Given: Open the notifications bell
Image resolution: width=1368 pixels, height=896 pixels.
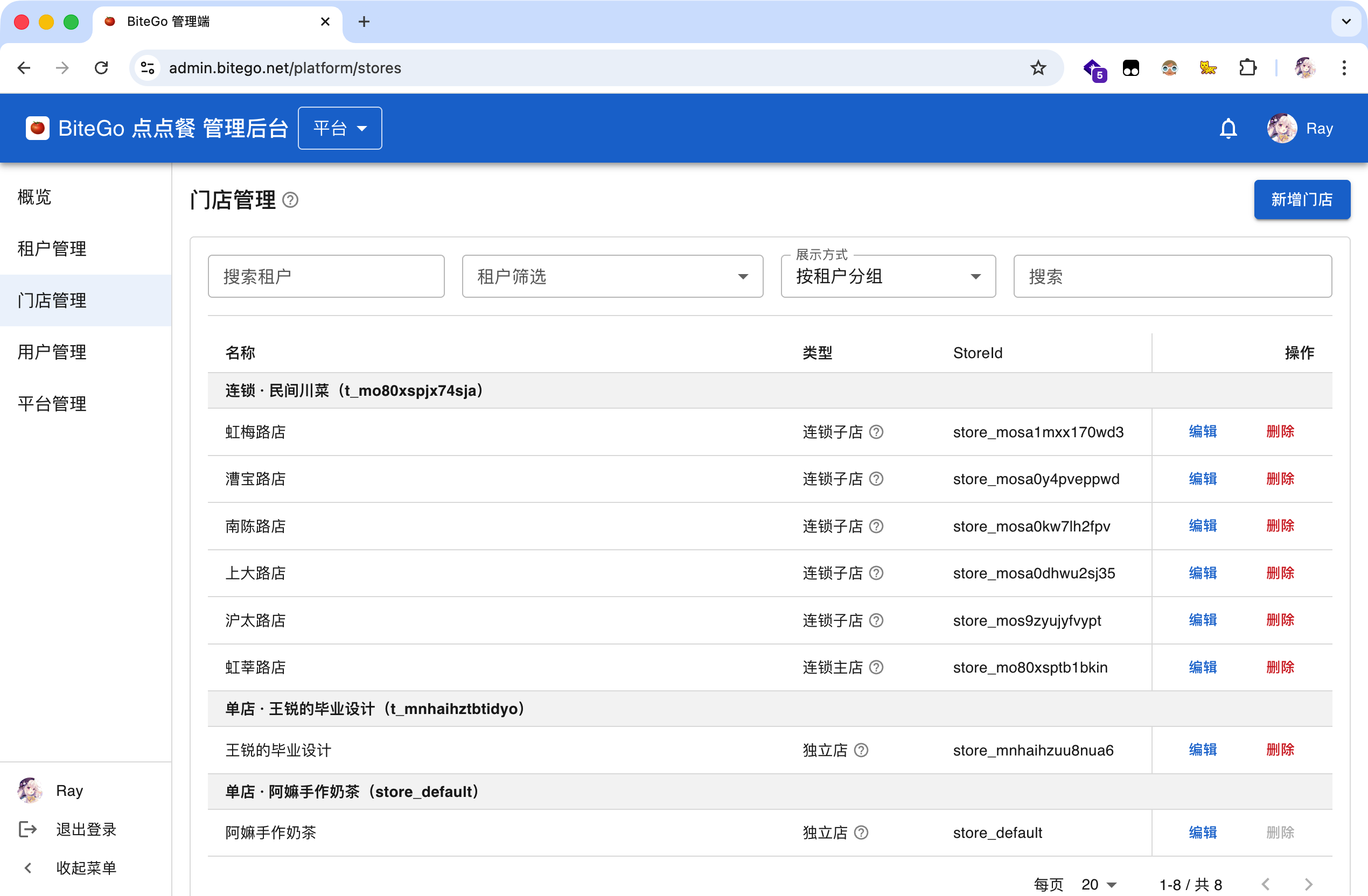Looking at the screenshot, I should pyautogui.click(x=1228, y=128).
